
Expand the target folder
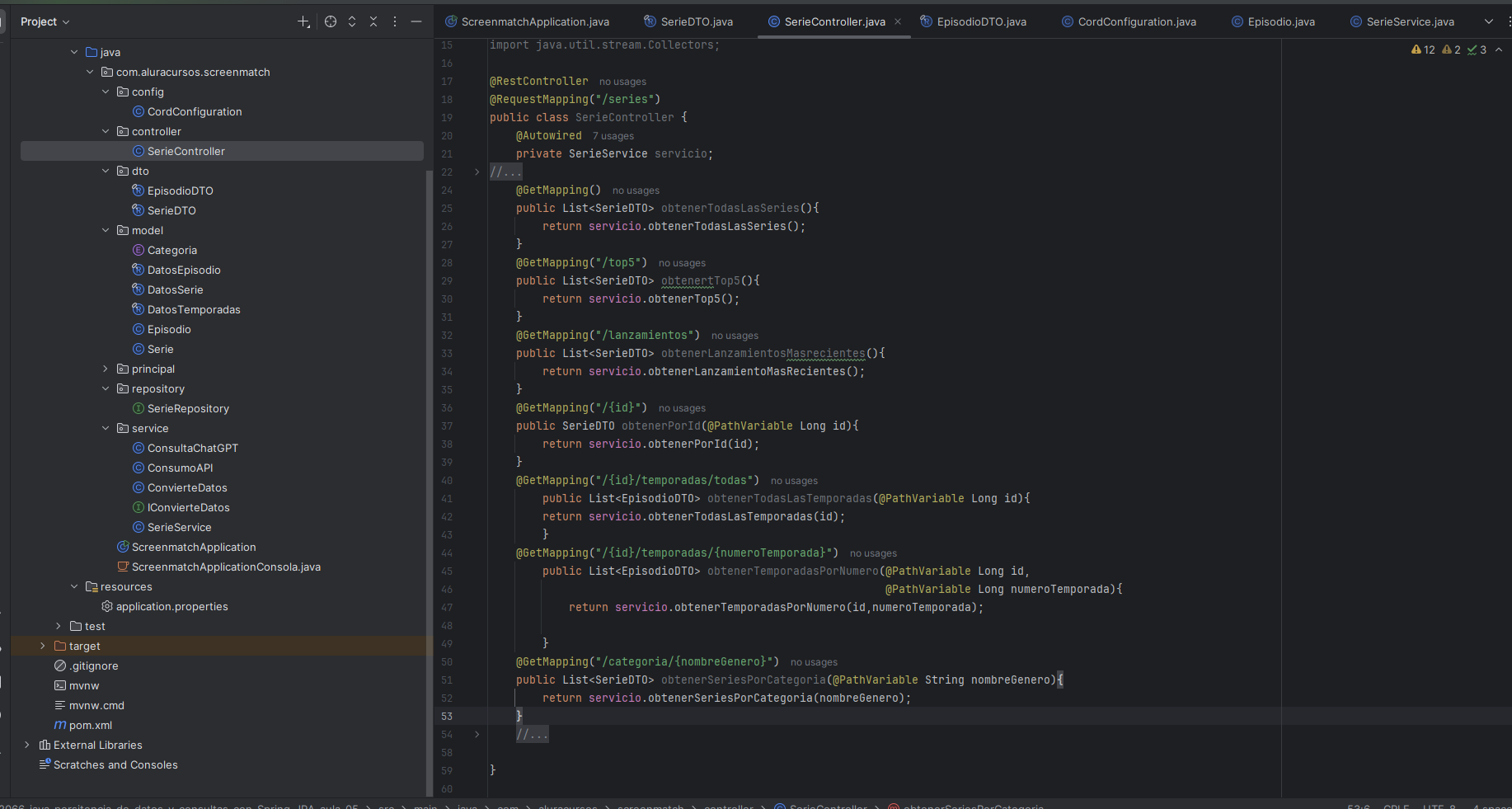point(43,646)
